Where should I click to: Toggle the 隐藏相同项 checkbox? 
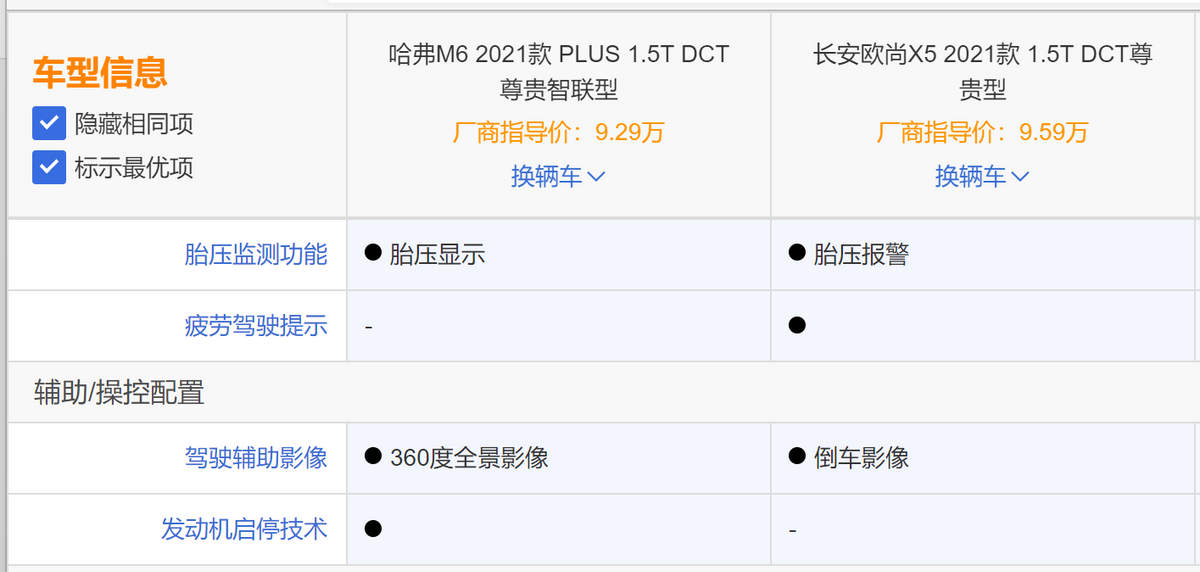(x=49, y=124)
